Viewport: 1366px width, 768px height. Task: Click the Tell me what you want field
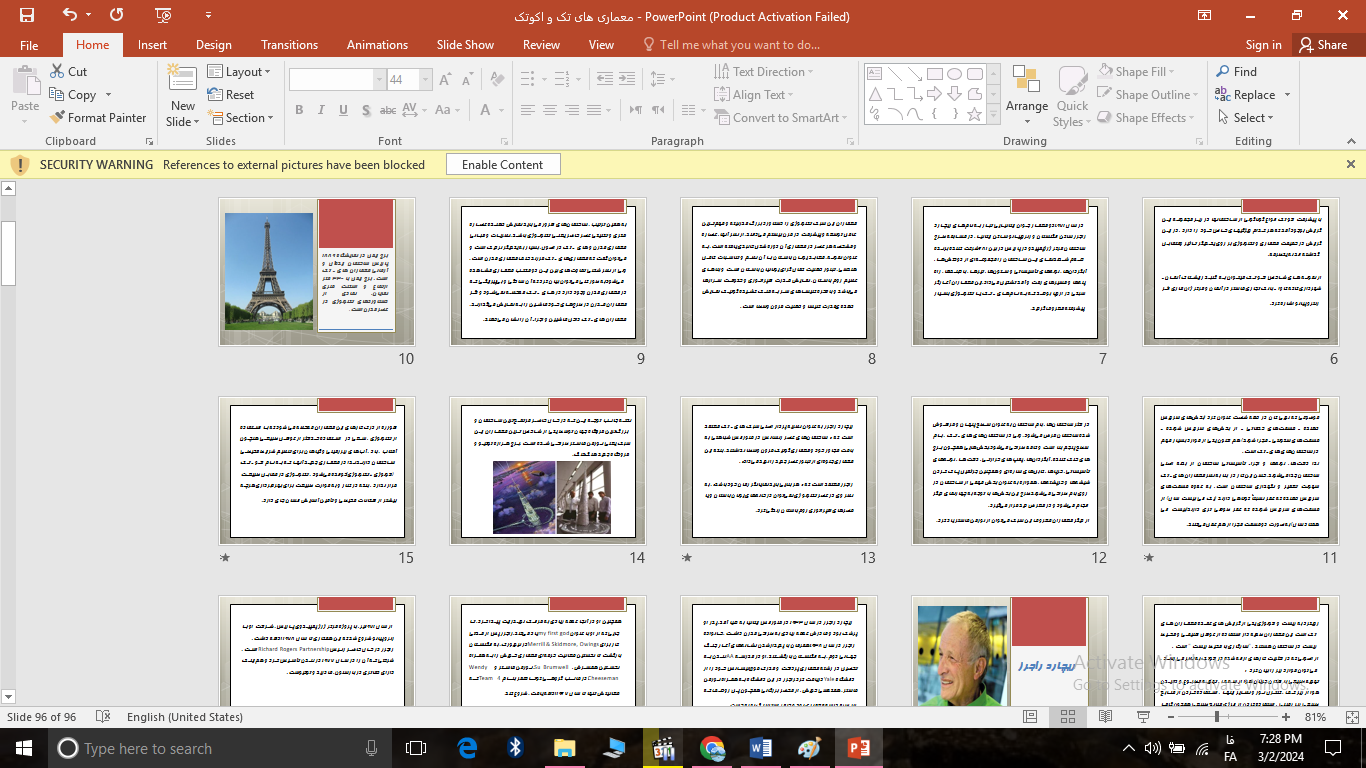(731, 45)
